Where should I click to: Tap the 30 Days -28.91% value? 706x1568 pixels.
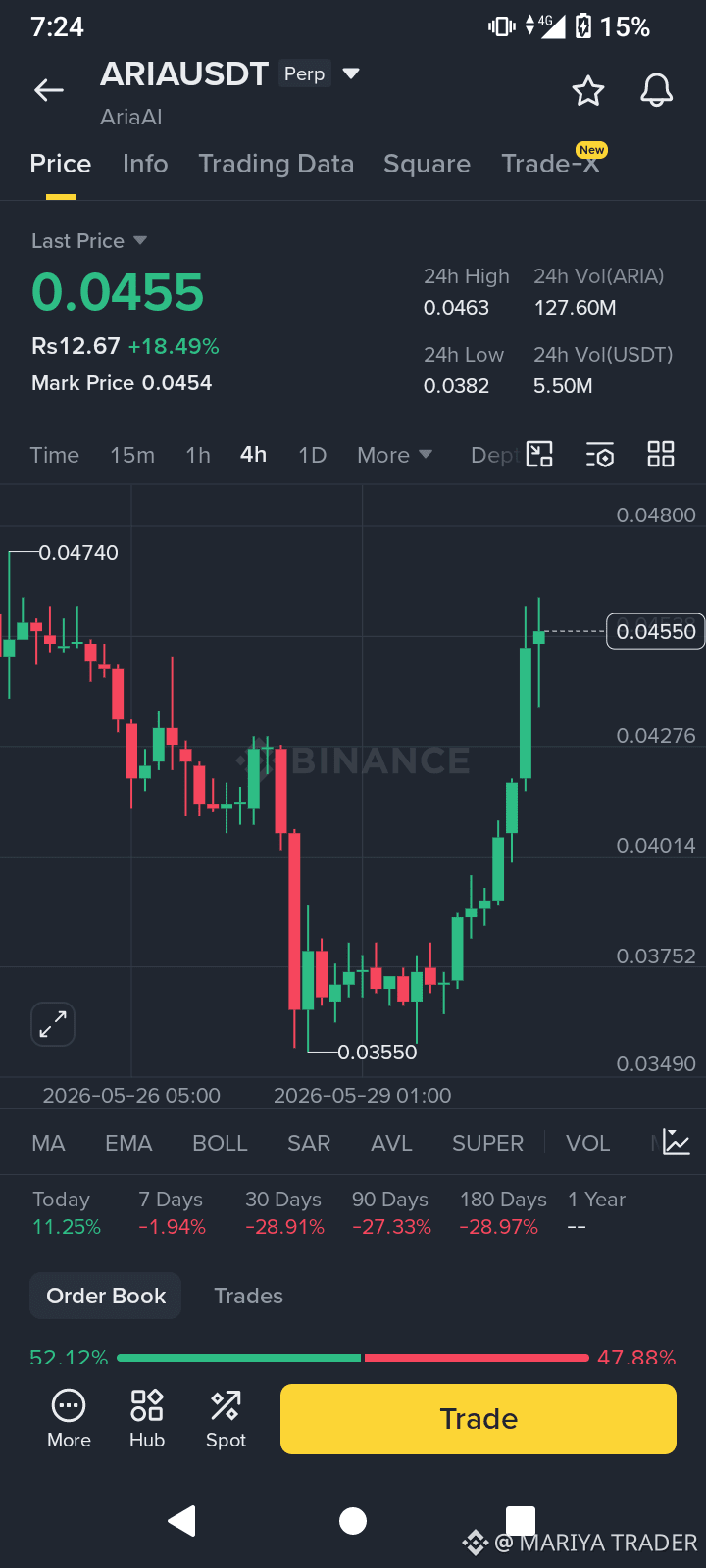pos(284,1227)
